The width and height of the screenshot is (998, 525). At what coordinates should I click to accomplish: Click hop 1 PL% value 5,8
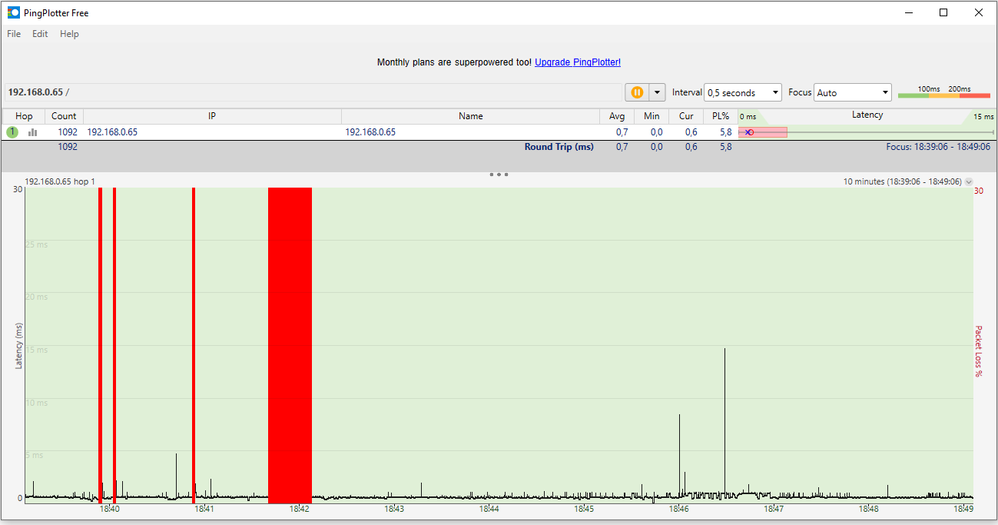point(726,132)
